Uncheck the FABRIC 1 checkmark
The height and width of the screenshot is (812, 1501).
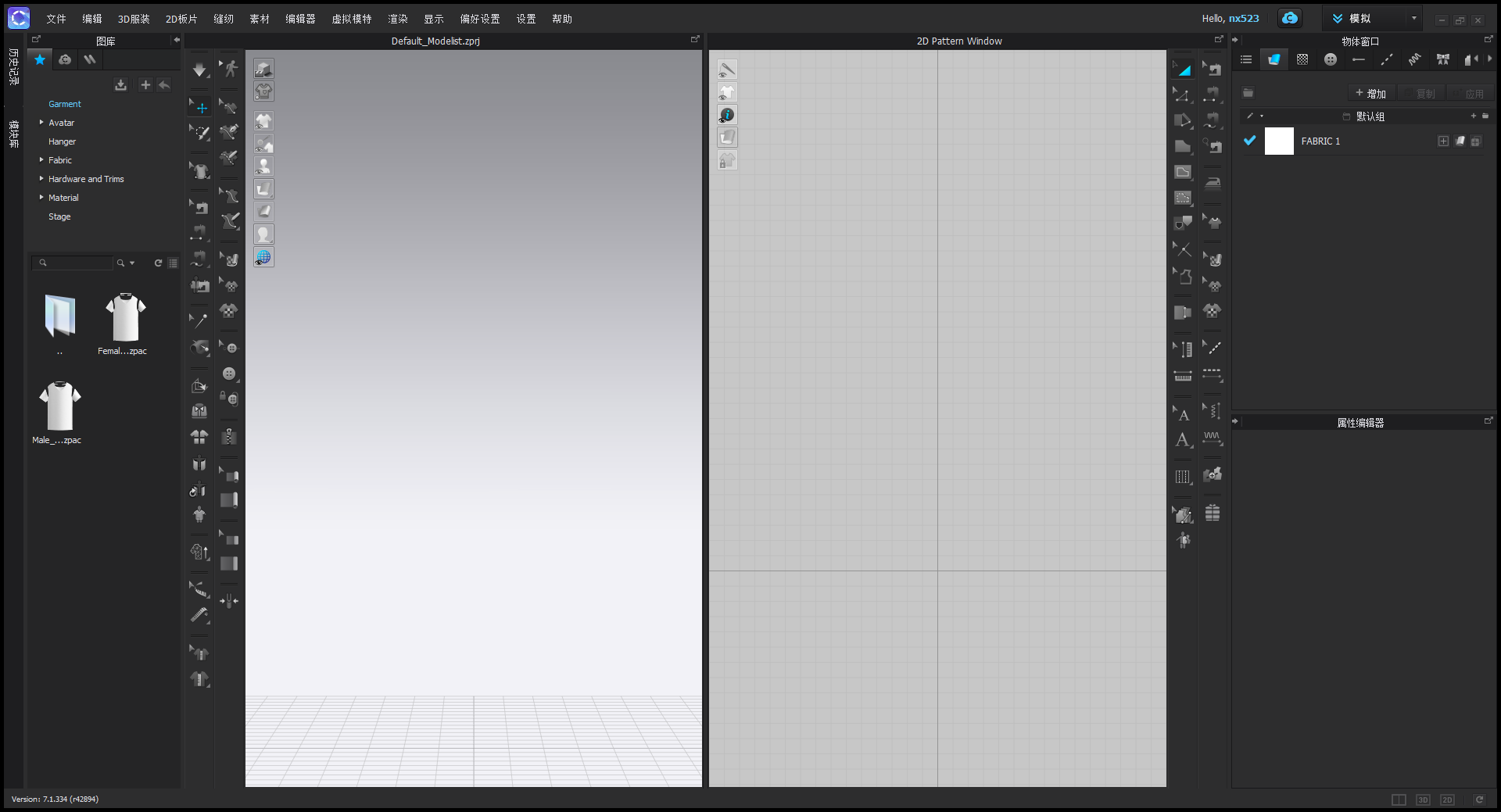[1249, 141]
